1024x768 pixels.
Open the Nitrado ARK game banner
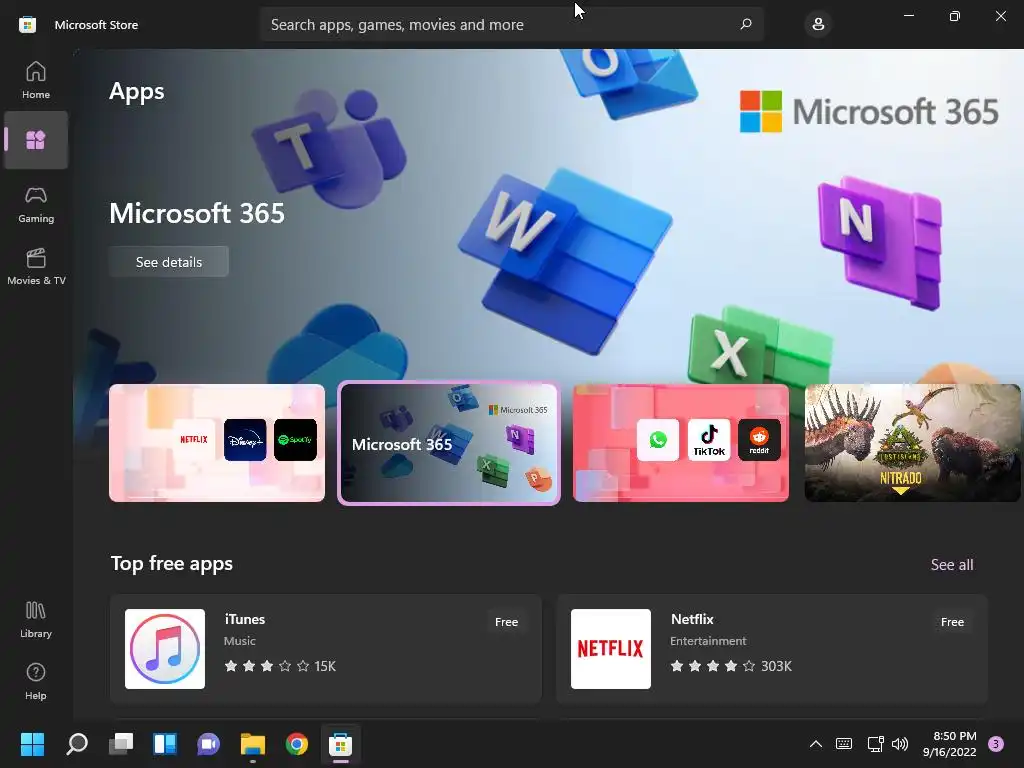[x=912, y=443]
